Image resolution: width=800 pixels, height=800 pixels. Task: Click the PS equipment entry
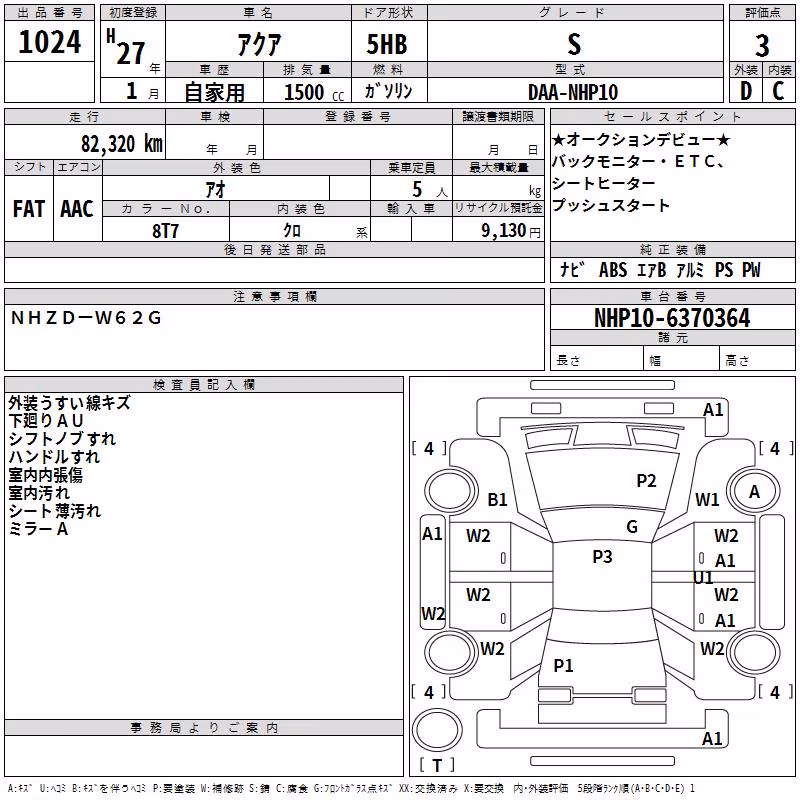click(x=723, y=269)
